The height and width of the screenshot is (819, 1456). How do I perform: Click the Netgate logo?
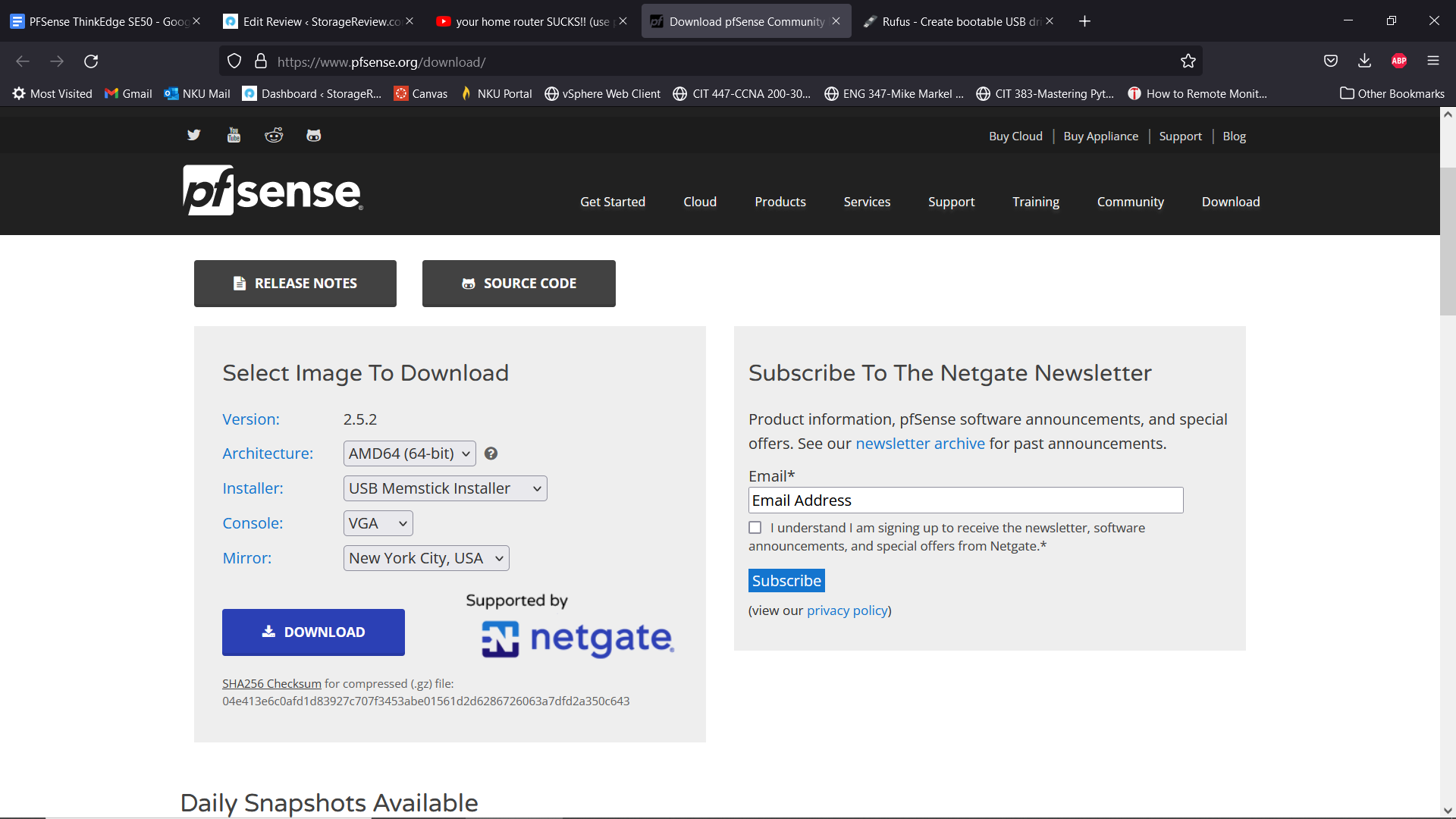point(578,639)
